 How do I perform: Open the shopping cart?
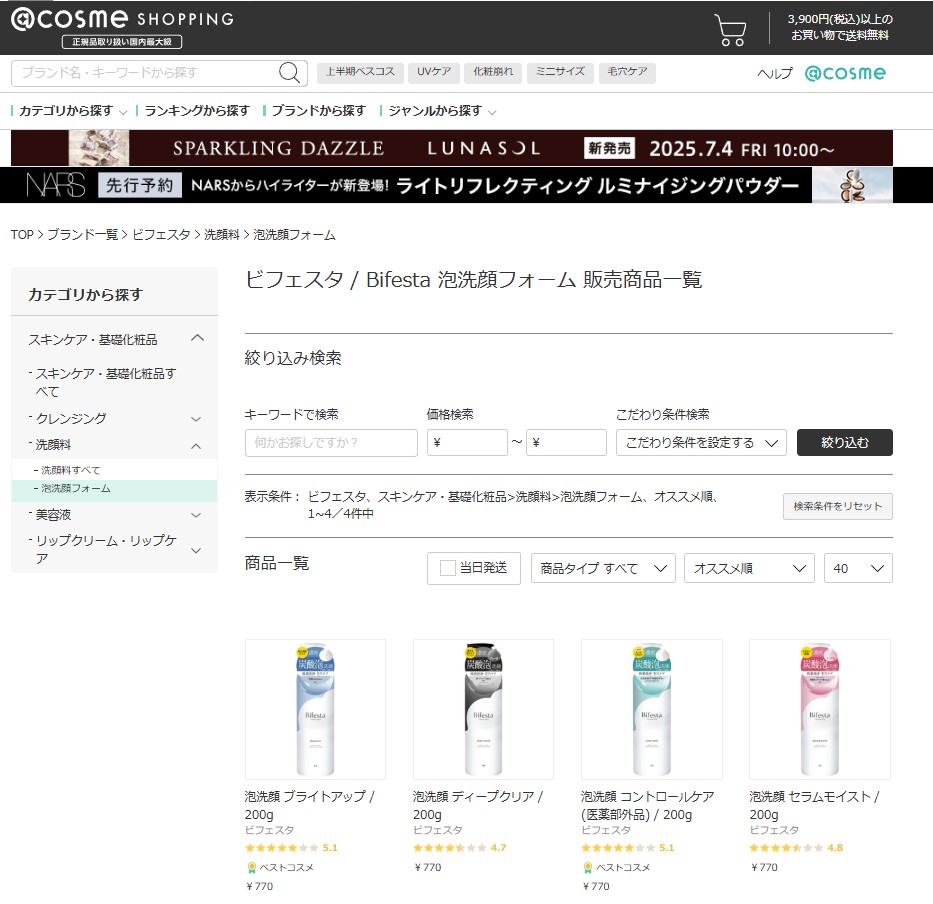(x=730, y=29)
